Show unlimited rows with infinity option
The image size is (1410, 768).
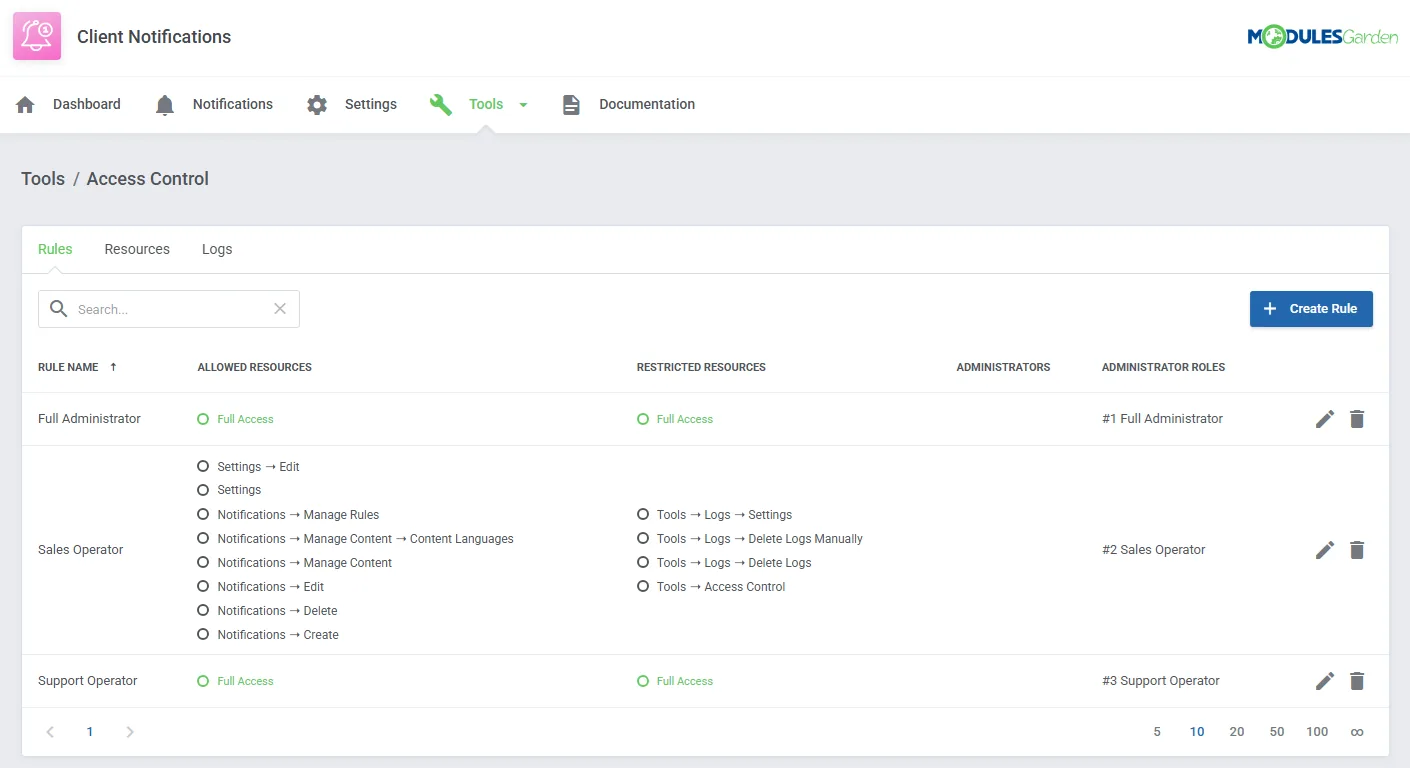(x=1357, y=732)
